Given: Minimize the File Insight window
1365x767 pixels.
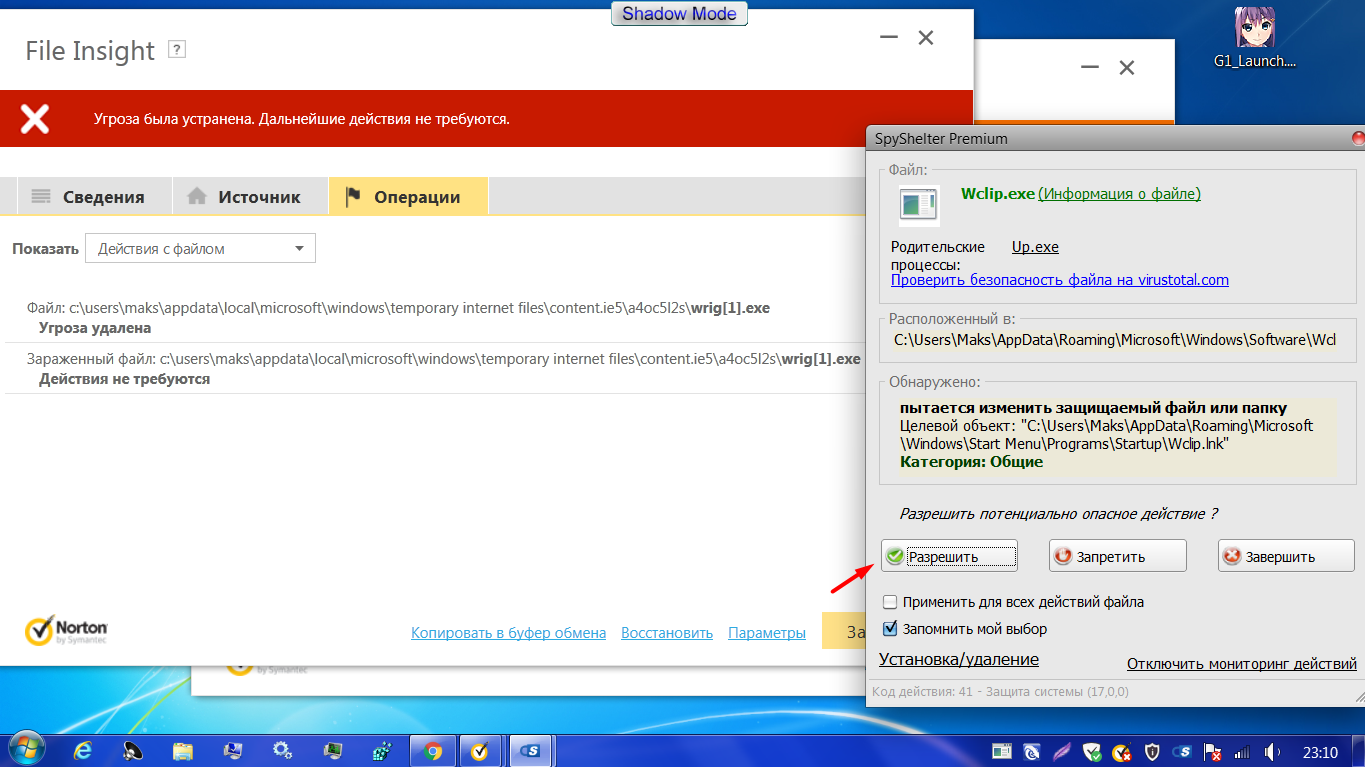Looking at the screenshot, I should [x=888, y=38].
